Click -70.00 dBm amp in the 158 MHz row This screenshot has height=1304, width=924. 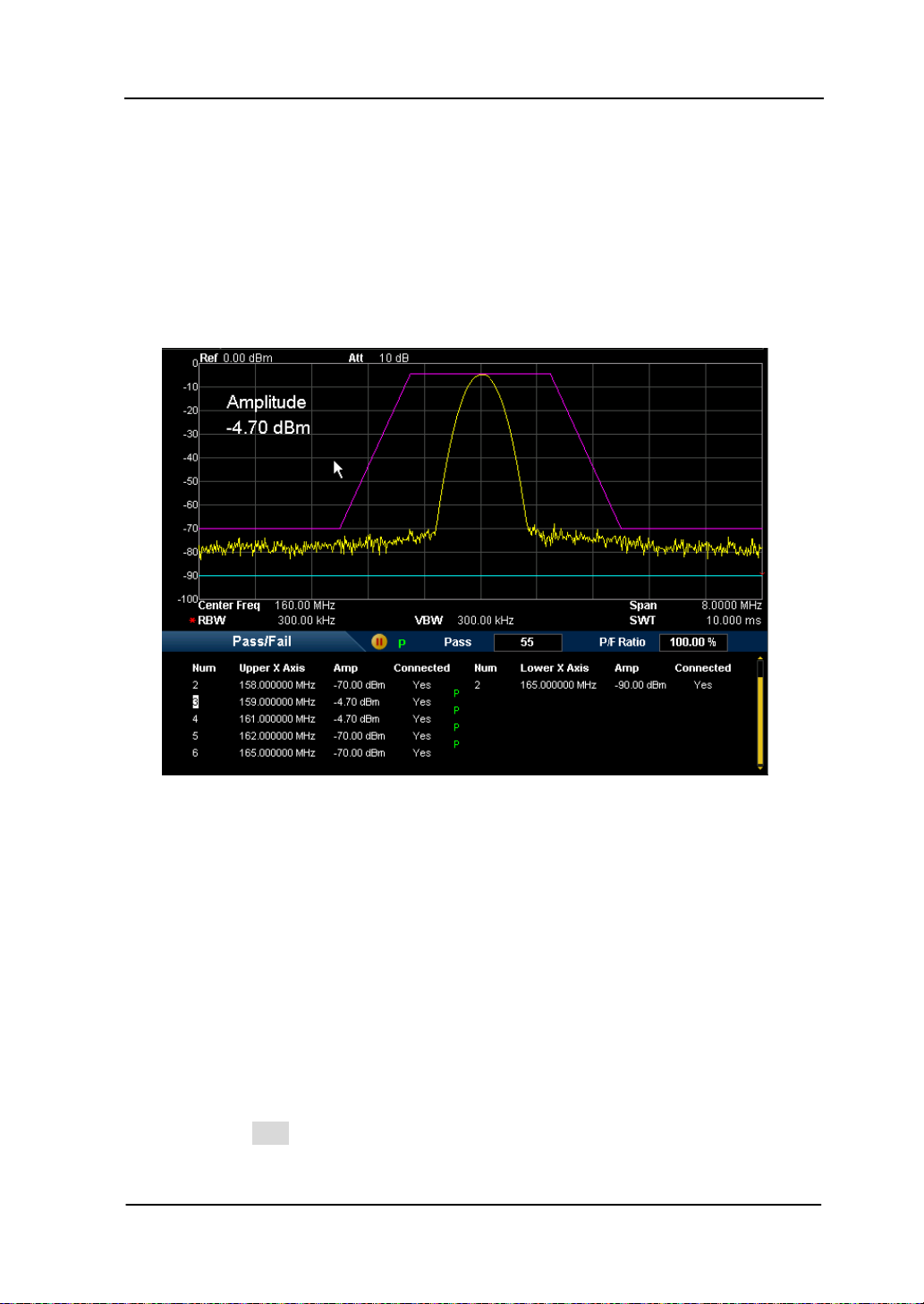(360, 685)
